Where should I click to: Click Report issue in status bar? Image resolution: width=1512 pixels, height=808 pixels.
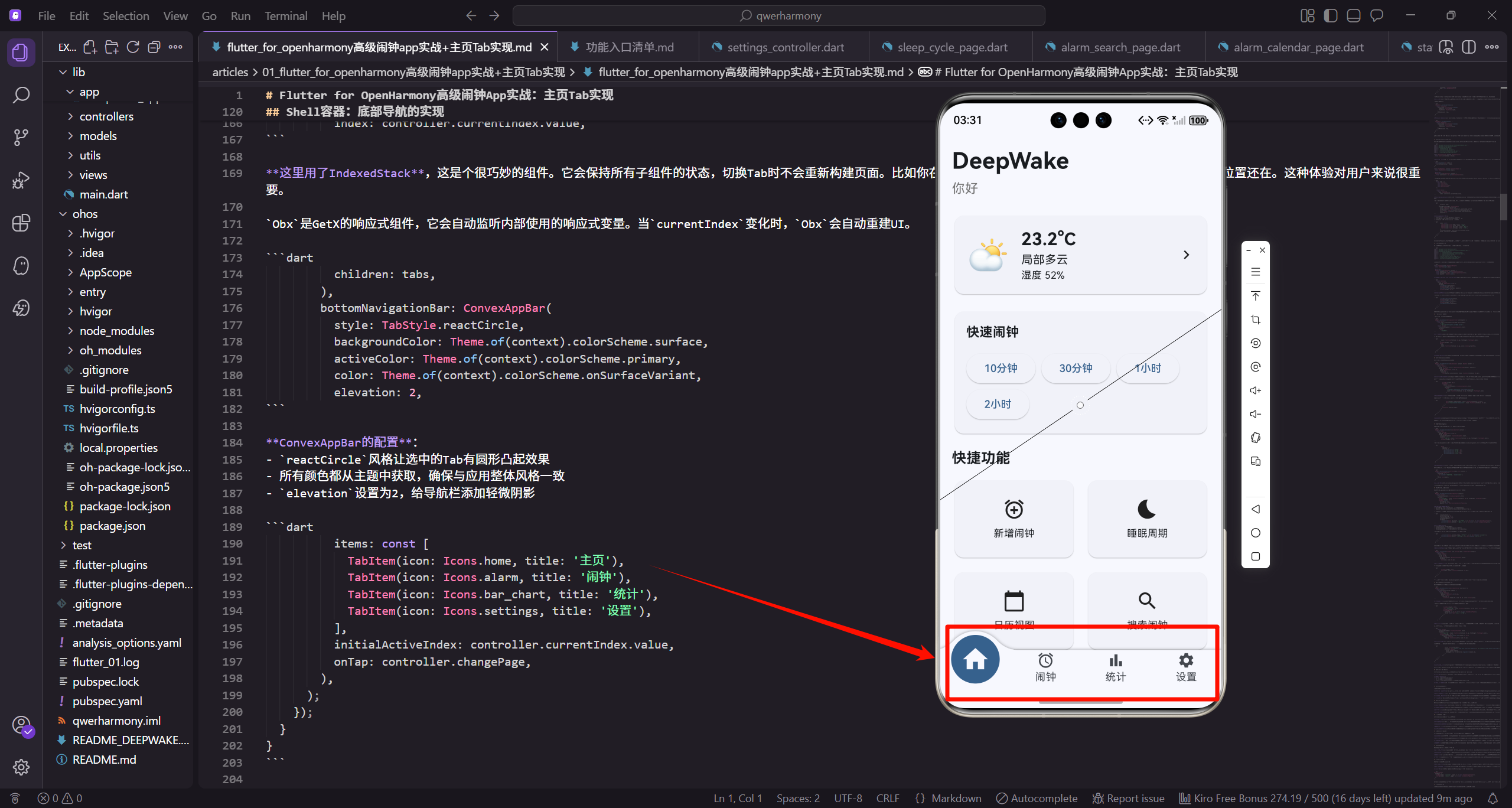coord(1128,798)
